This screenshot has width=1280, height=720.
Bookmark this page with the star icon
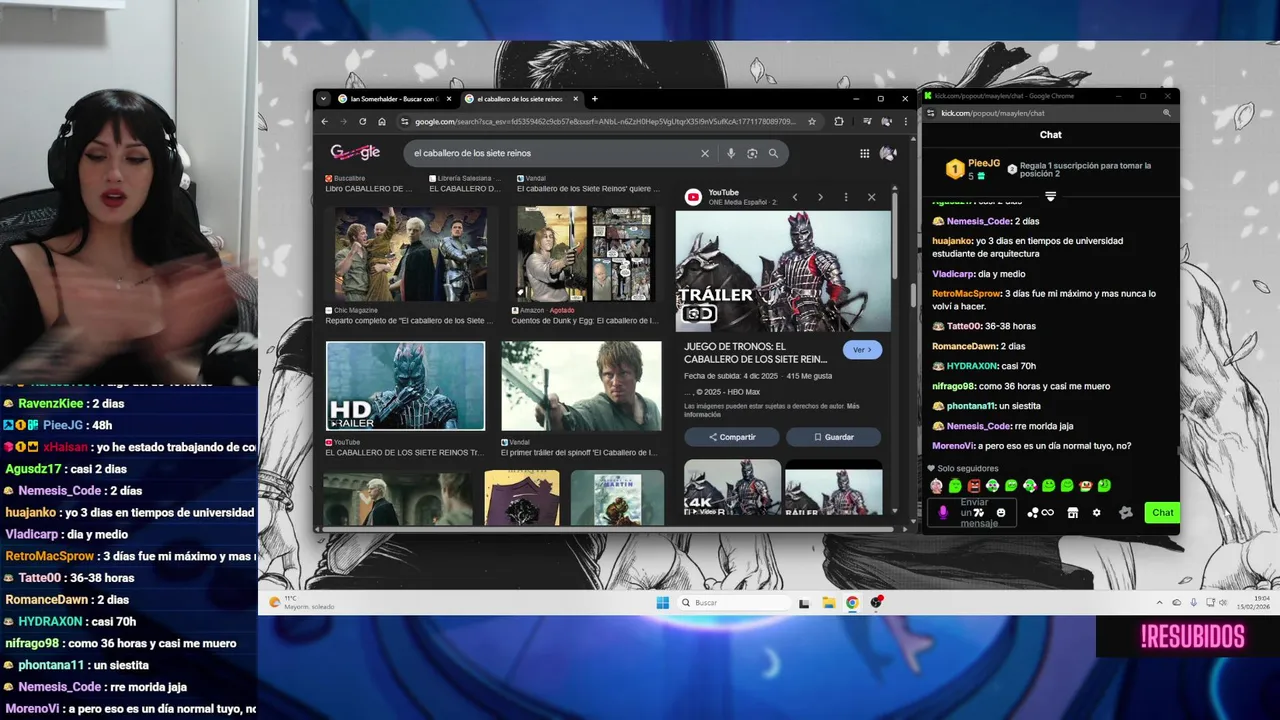[812, 122]
